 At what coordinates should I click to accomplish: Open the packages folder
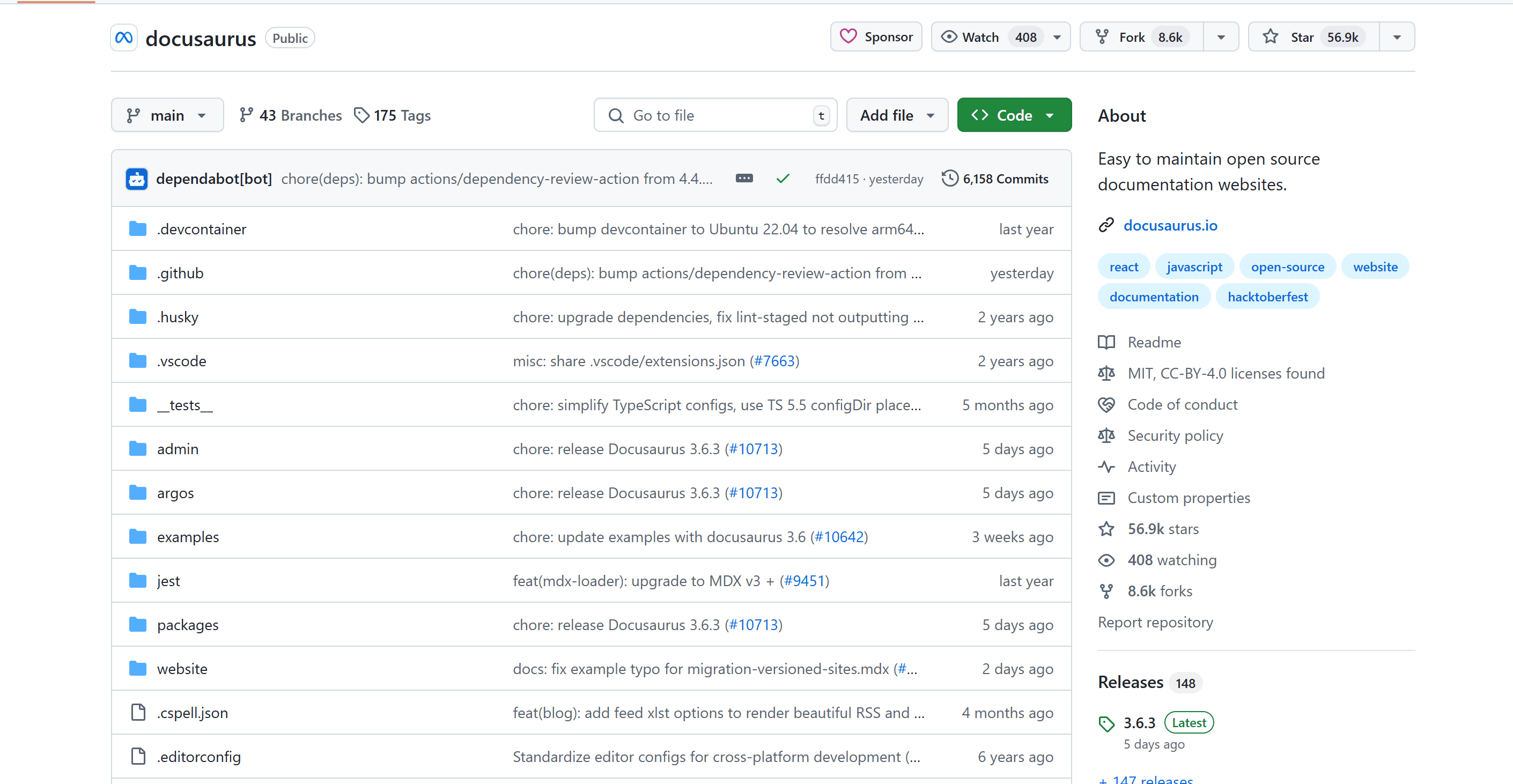[189, 624]
